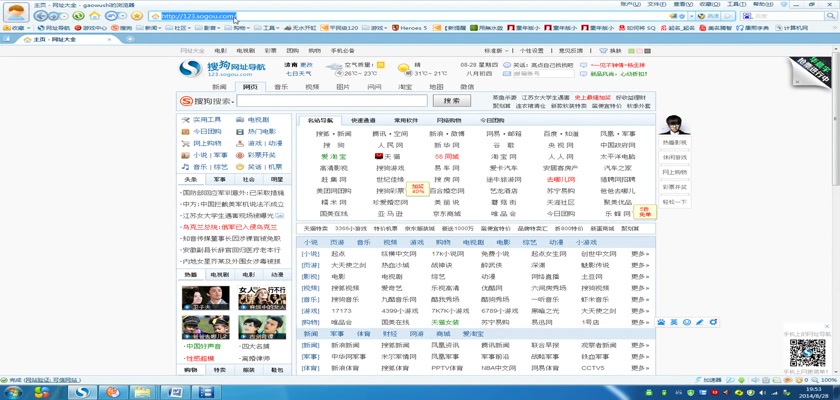Open the 58同城 link
The image size is (840, 400).
click(x=446, y=156)
